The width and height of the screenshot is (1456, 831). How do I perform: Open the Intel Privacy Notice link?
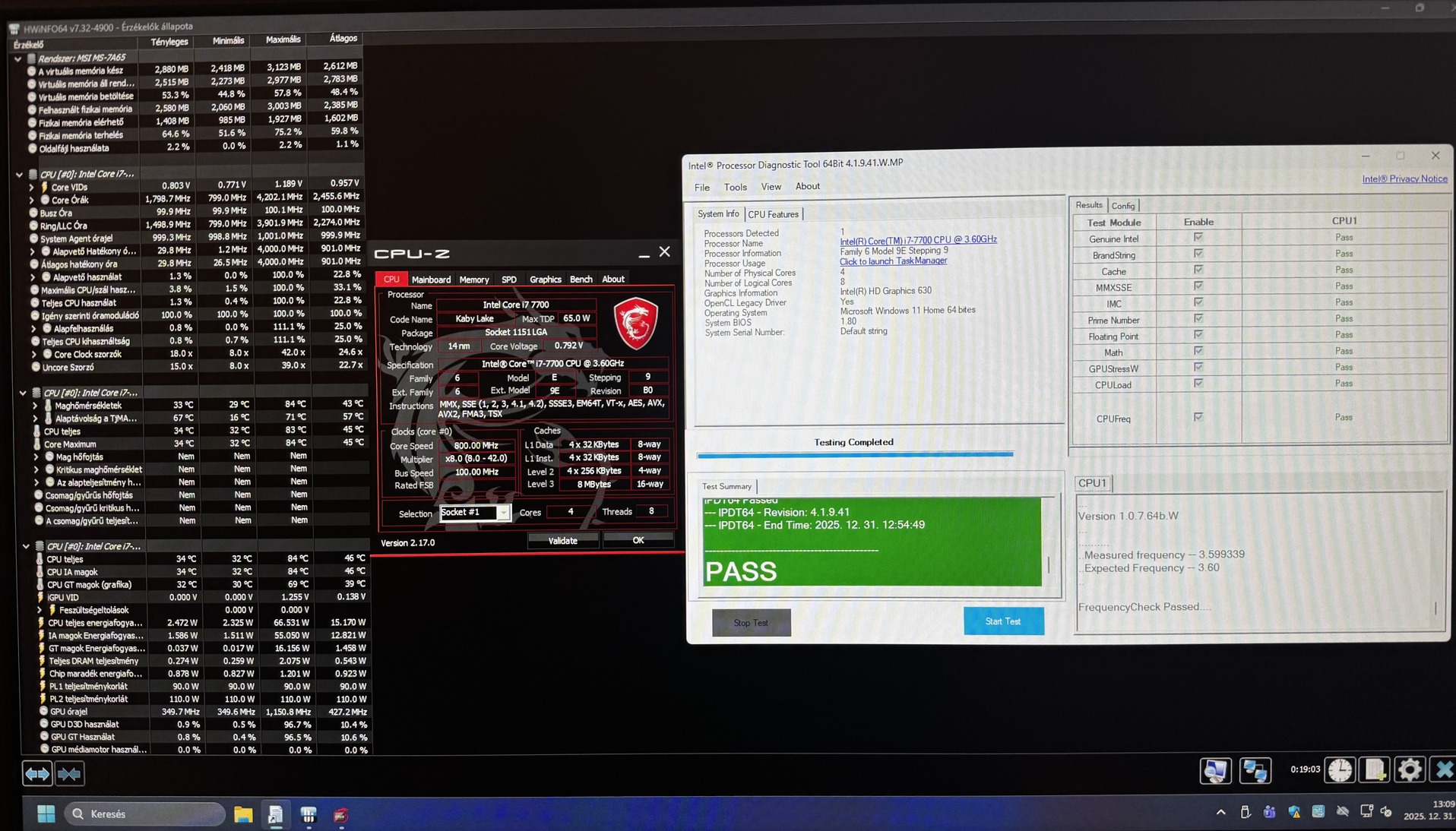click(x=1404, y=179)
